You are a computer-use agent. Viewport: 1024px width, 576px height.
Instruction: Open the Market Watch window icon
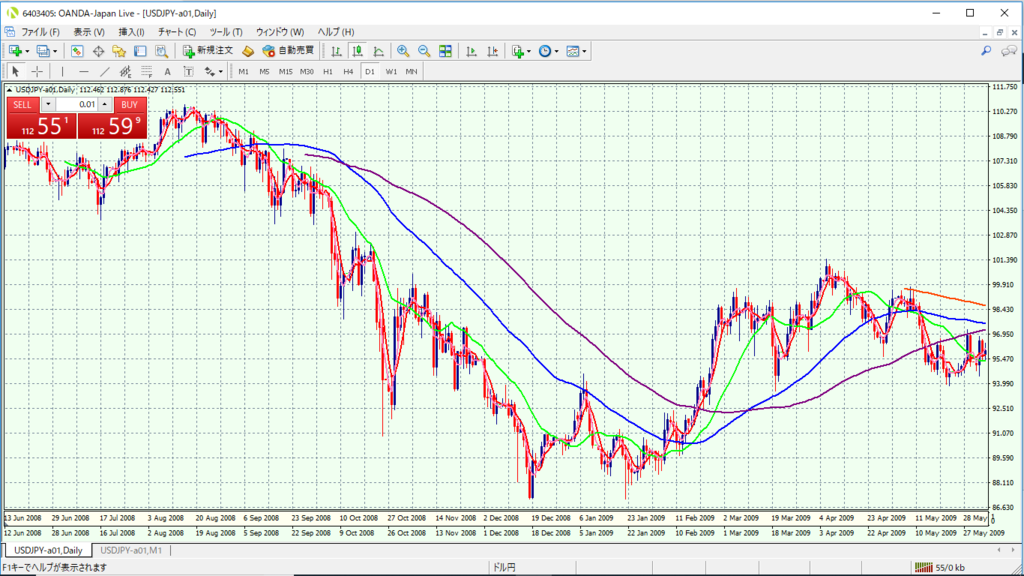[x=77, y=51]
